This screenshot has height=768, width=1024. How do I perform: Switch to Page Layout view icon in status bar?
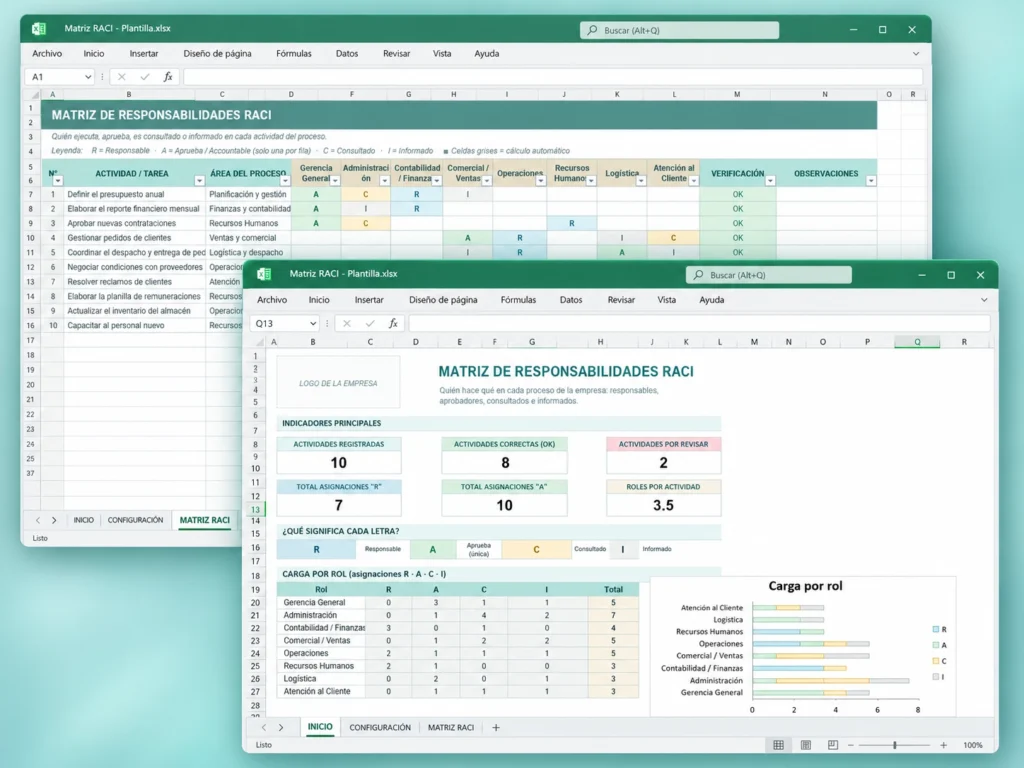point(806,745)
